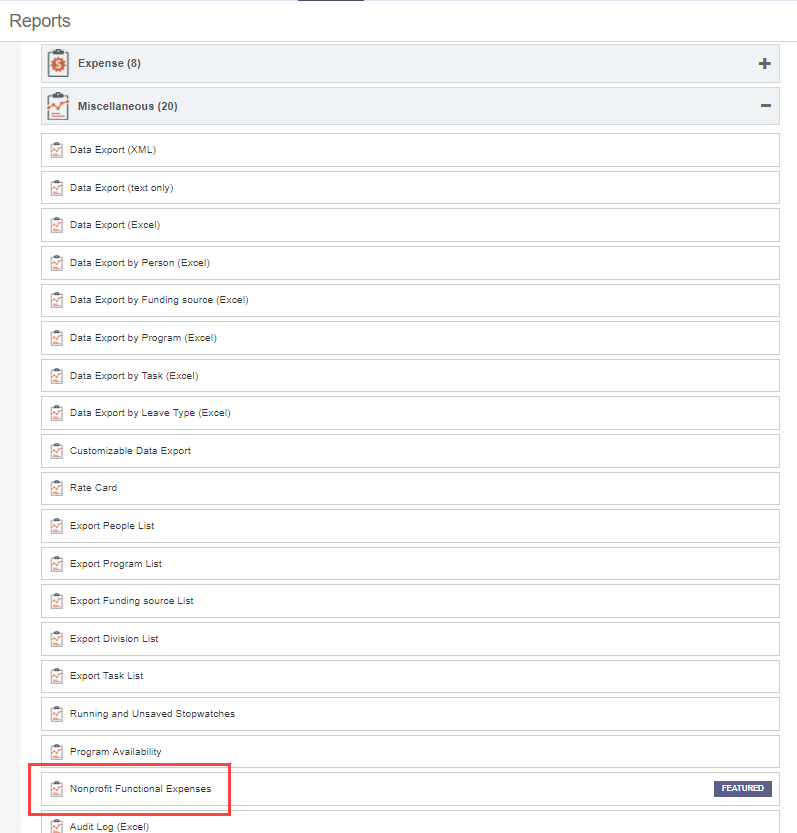Click icon beside Audit Log (Excel)

click(57, 826)
